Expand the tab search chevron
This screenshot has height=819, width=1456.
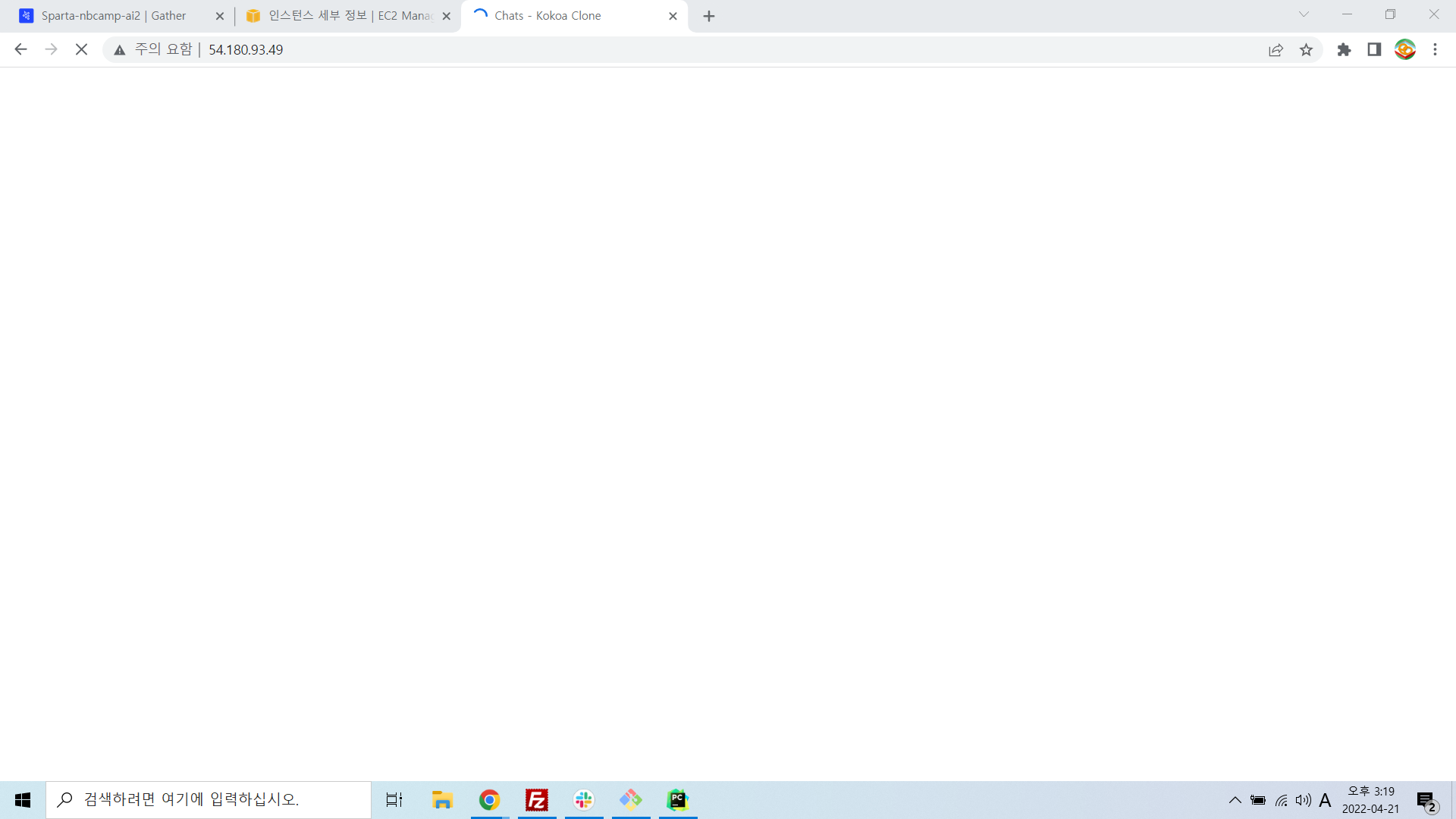pyautogui.click(x=1304, y=14)
